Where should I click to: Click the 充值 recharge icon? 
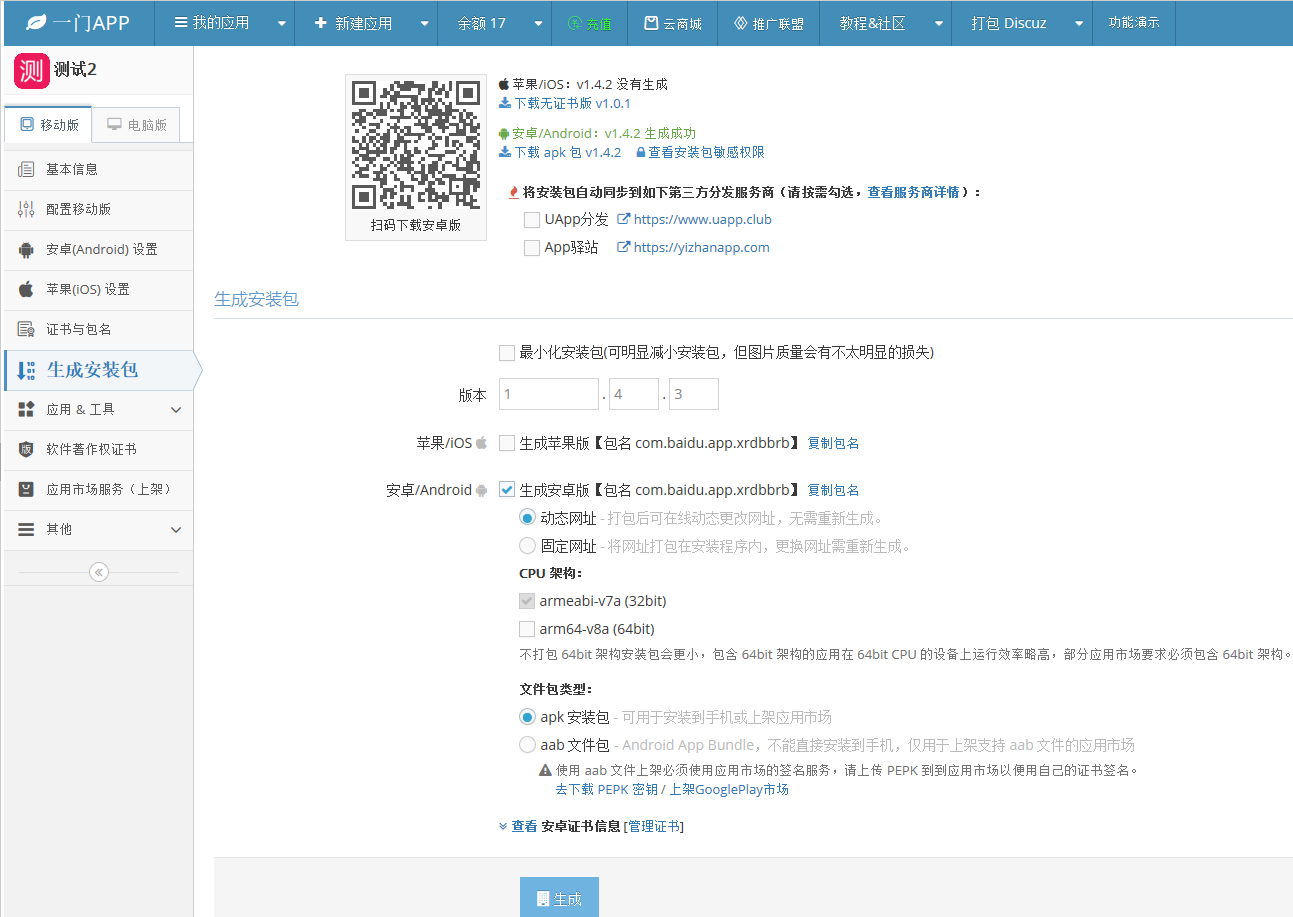tap(574, 23)
